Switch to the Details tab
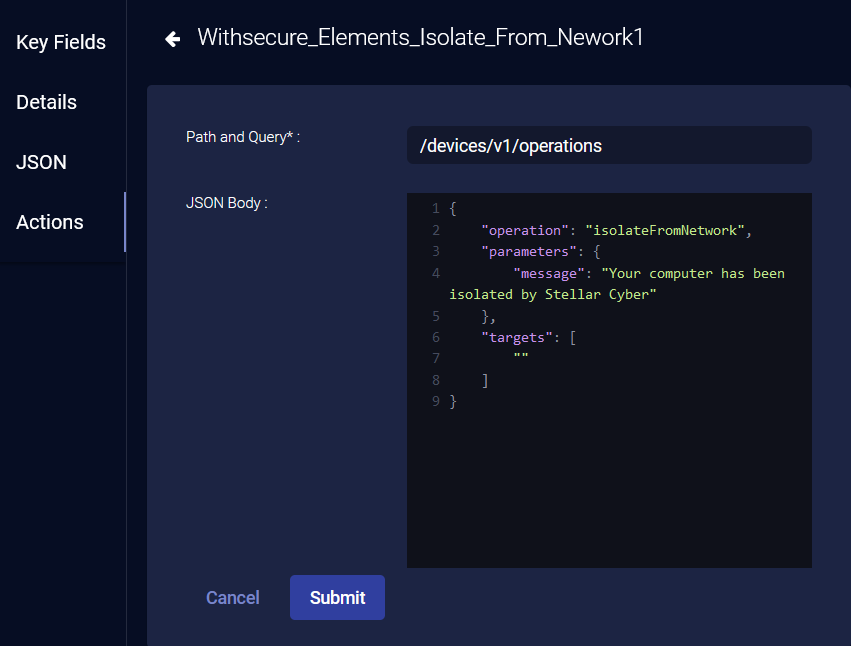 47,102
